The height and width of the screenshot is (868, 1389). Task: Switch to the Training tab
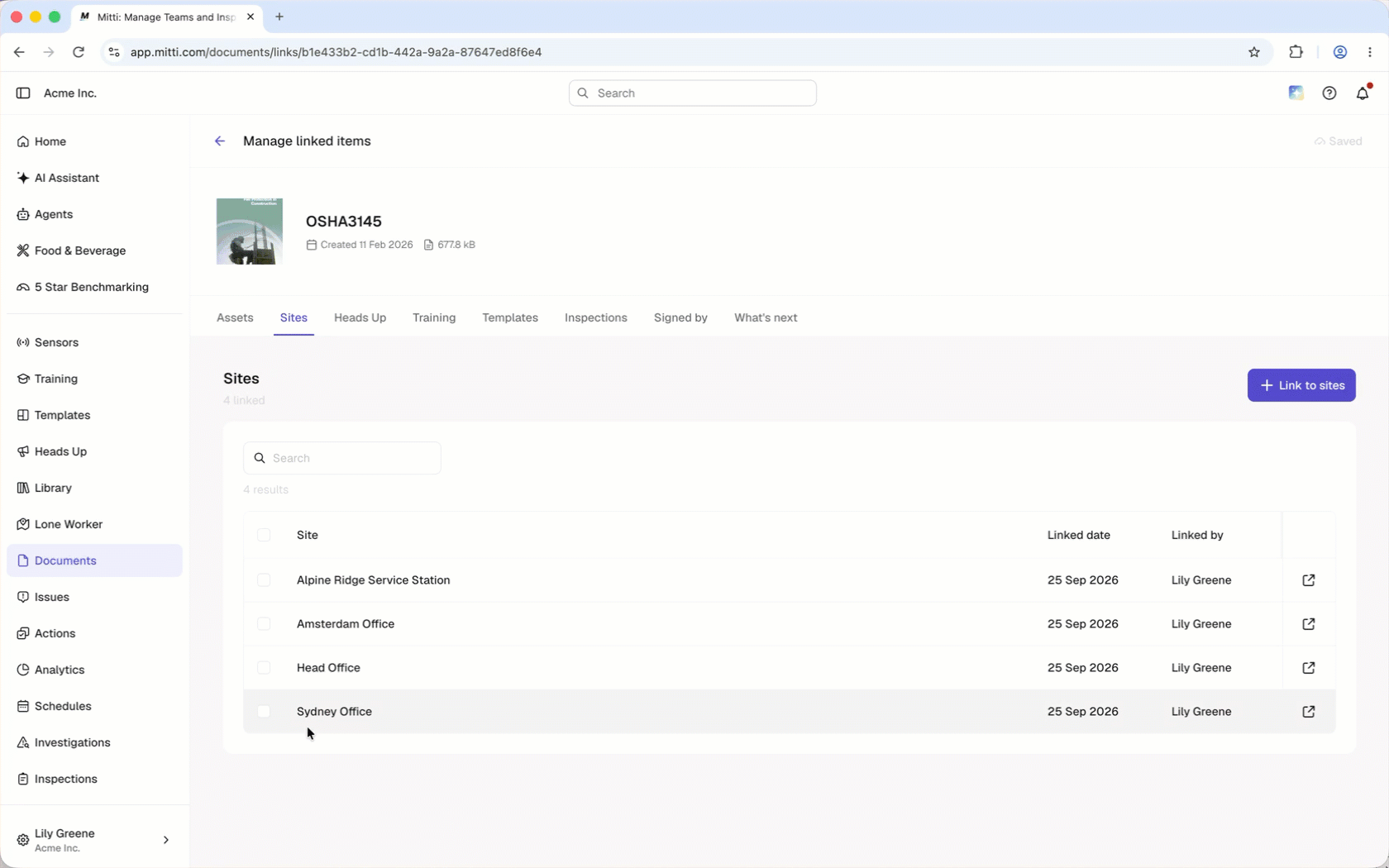pyautogui.click(x=434, y=318)
